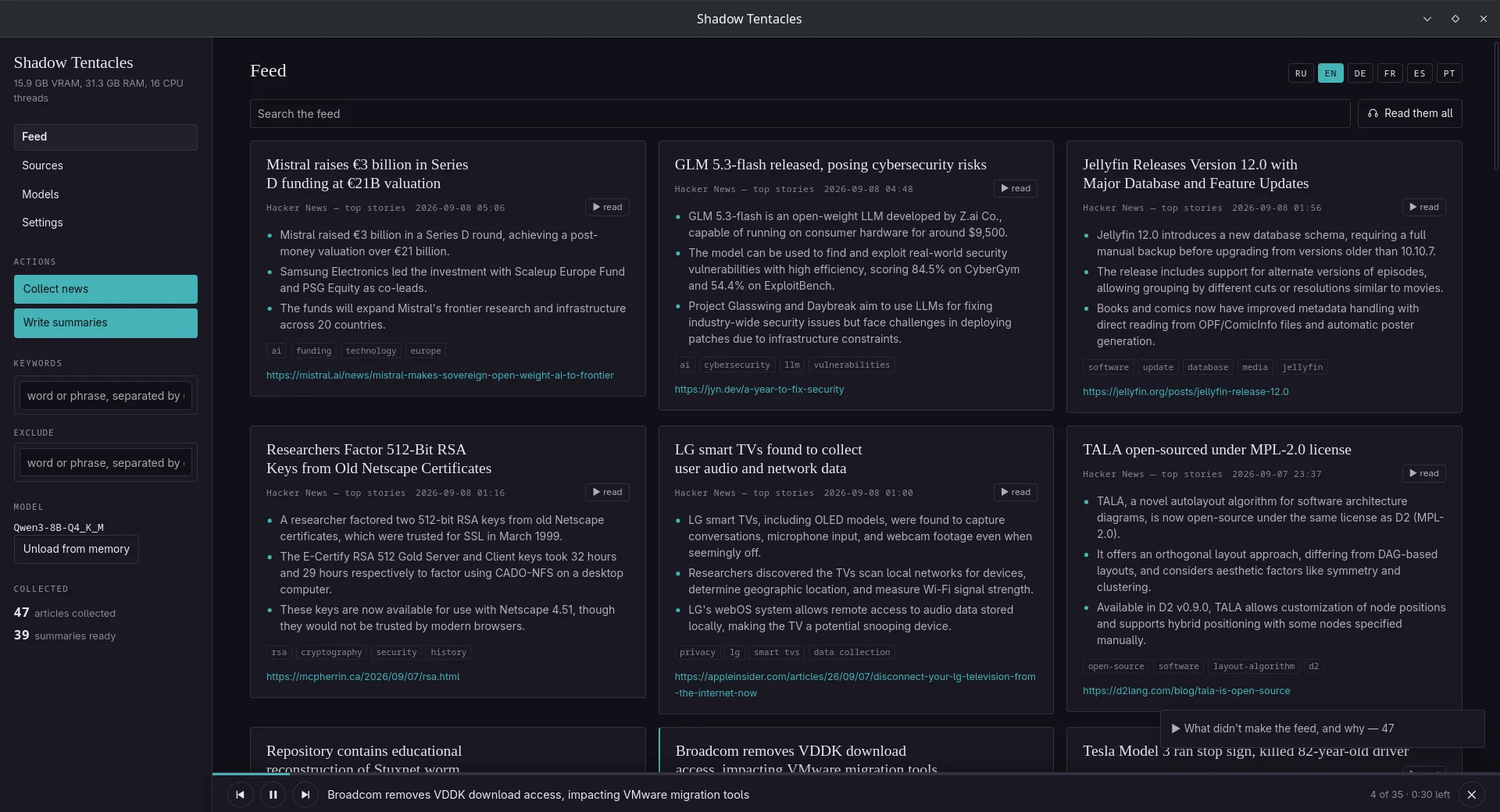This screenshot has height=812, width=1500.
Task: Close the audio player bar
Action: coord(1471,795)
